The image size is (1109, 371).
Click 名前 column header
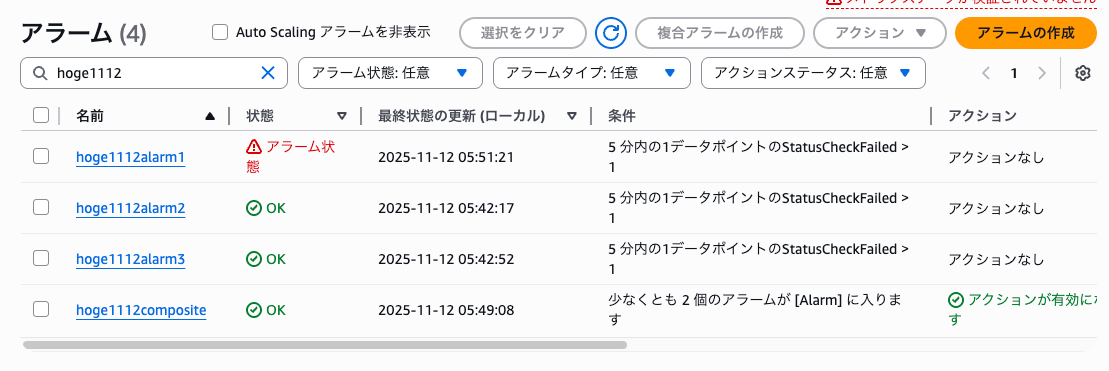point(90,116)
